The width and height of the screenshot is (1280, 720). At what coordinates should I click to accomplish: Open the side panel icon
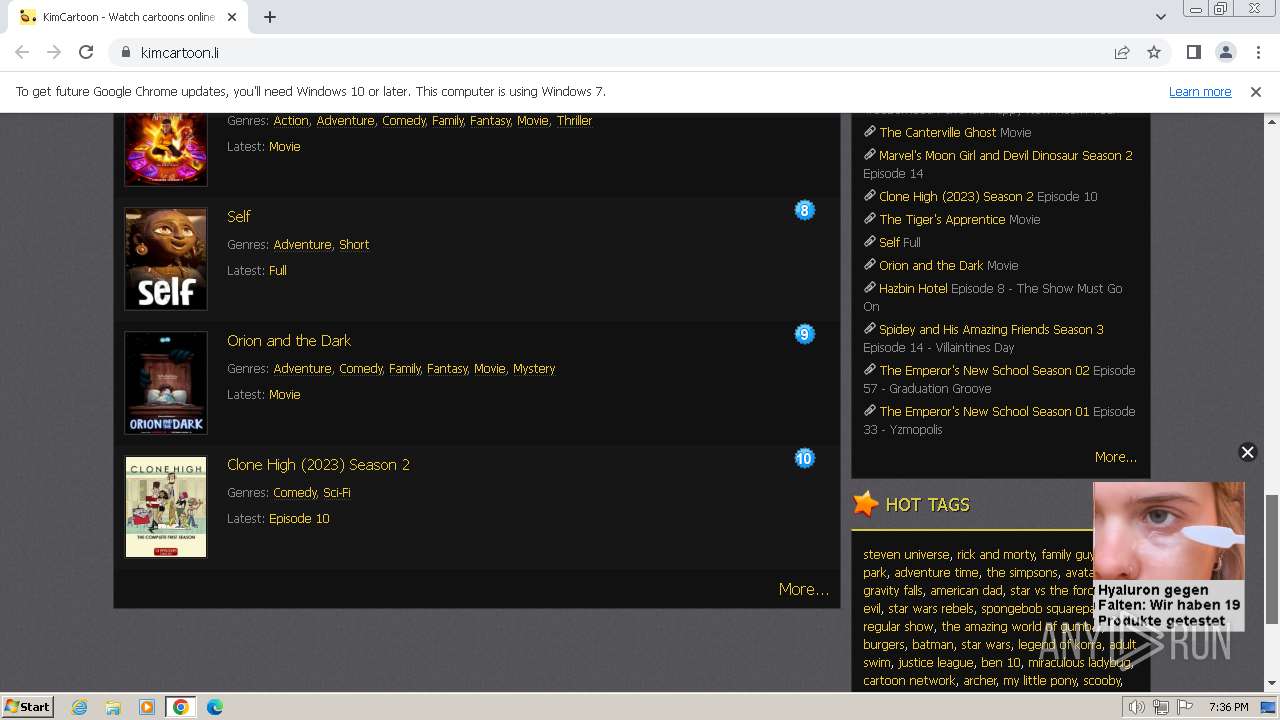1193,52
